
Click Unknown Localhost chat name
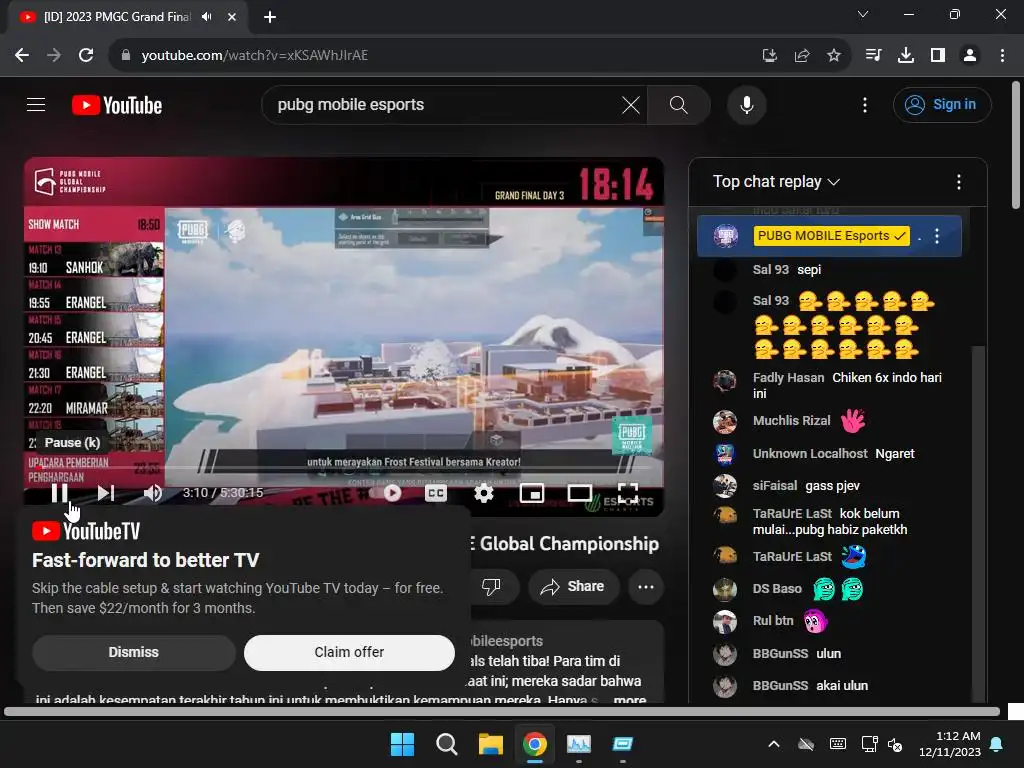click(x=810, y=453)
